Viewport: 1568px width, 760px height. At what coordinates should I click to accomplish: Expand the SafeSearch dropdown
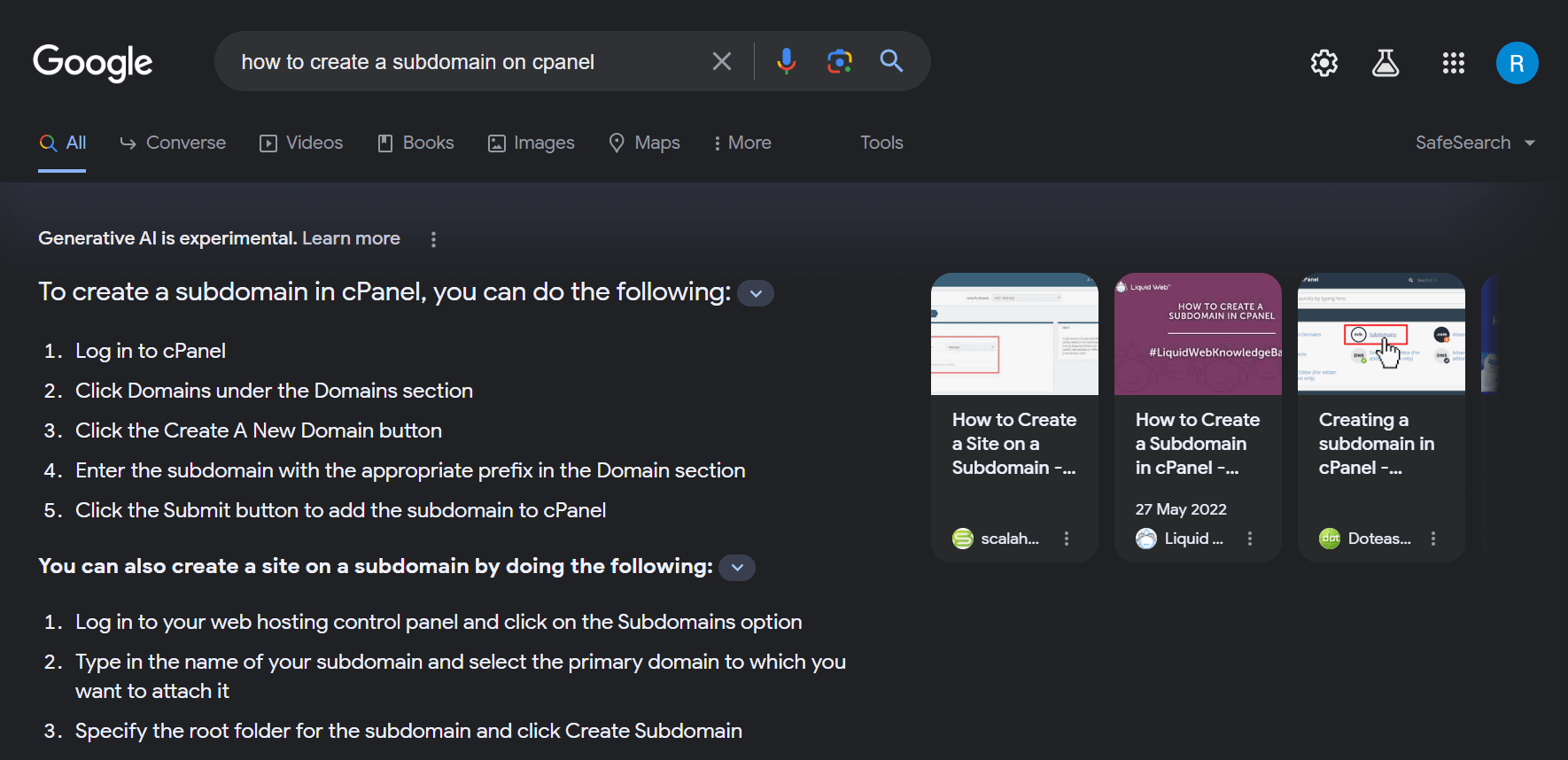[1474, 143]
